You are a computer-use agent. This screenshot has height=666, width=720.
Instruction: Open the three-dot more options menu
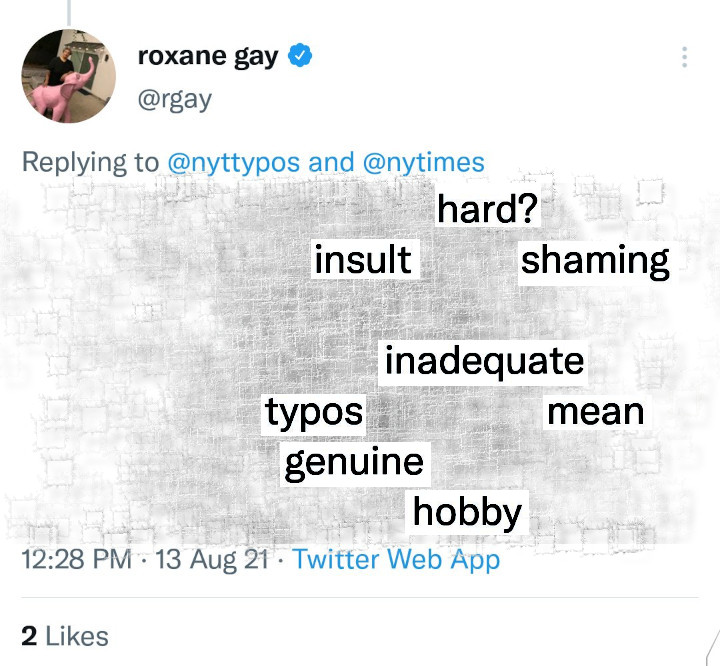(684, 57)
